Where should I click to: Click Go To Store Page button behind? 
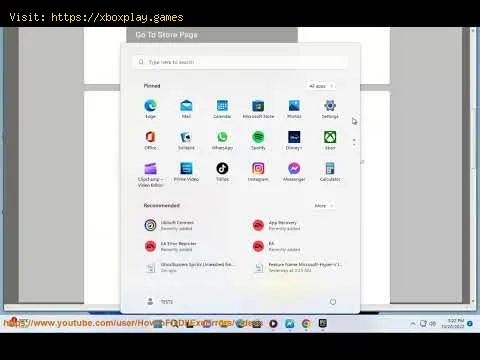pos(212,35)
